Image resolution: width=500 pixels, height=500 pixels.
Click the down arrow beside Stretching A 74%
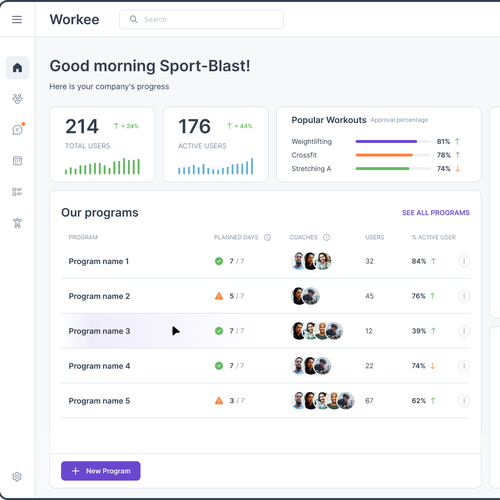click(x=458, y=169)
